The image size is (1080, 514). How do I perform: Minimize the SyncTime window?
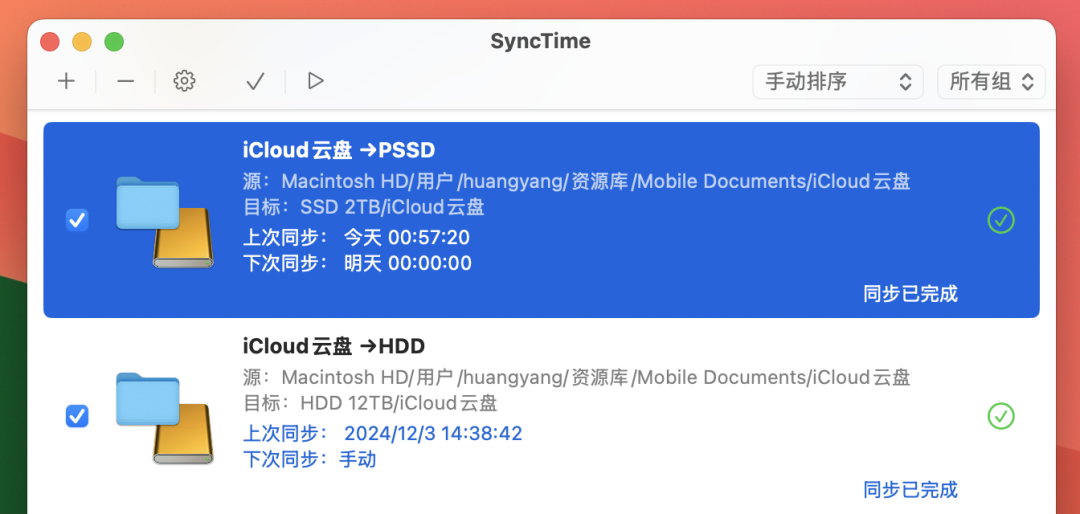82,41
